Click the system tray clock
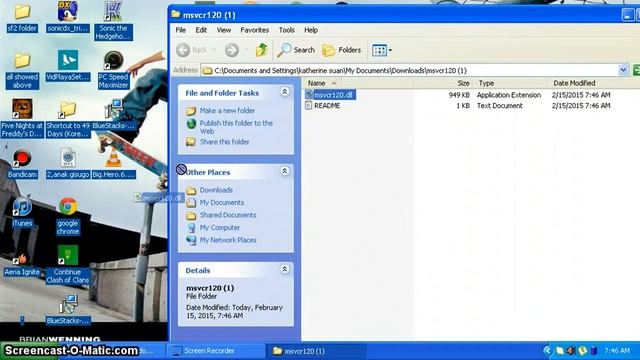 pos(617,351)
